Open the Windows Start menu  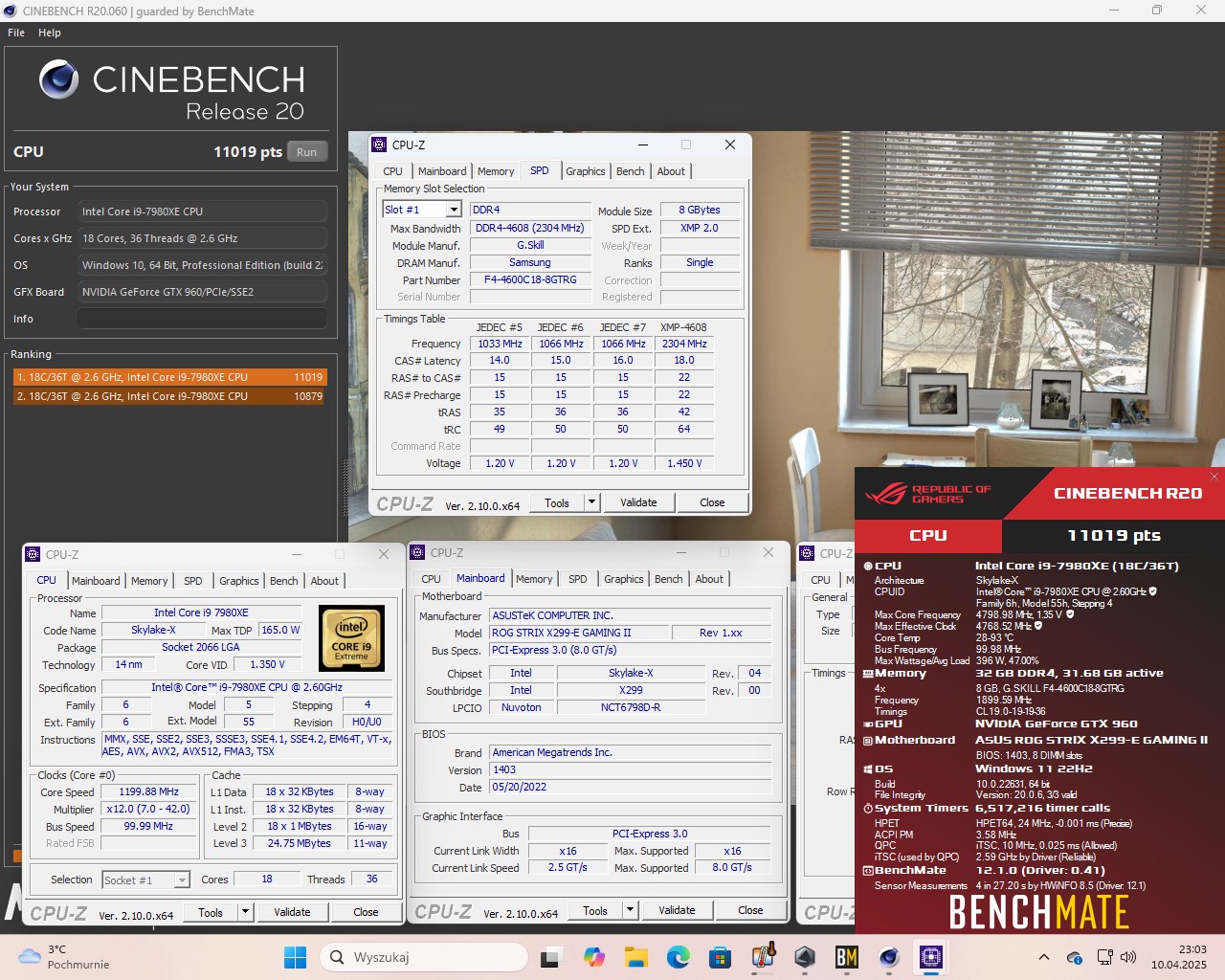click(296, 957)
